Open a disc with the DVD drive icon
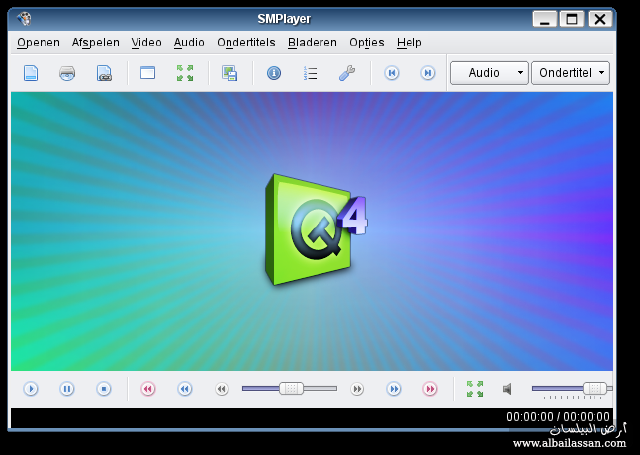Viewport: 640px width, 455px height. (67, 73)
